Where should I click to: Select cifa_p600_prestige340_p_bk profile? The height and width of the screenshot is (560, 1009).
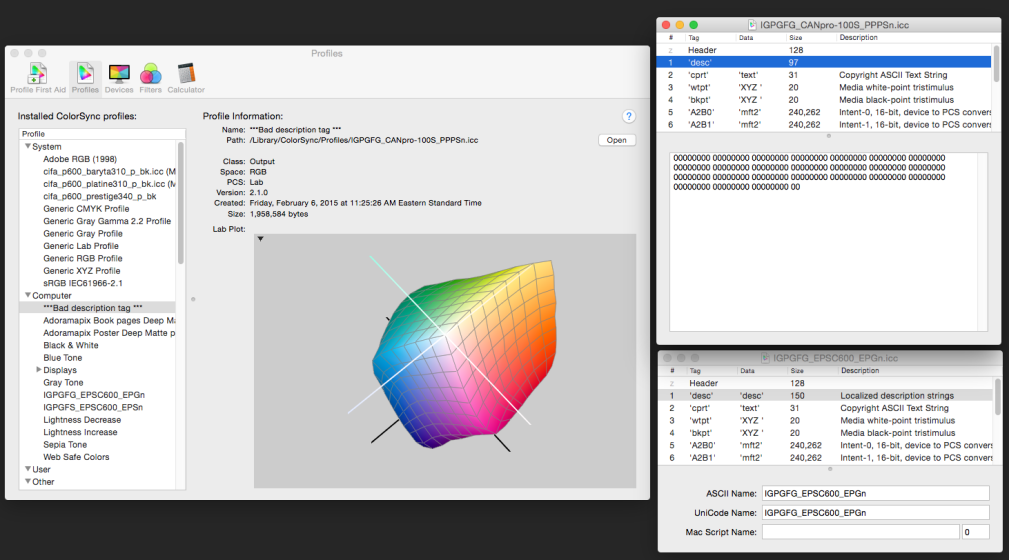(x=100, y=196)
